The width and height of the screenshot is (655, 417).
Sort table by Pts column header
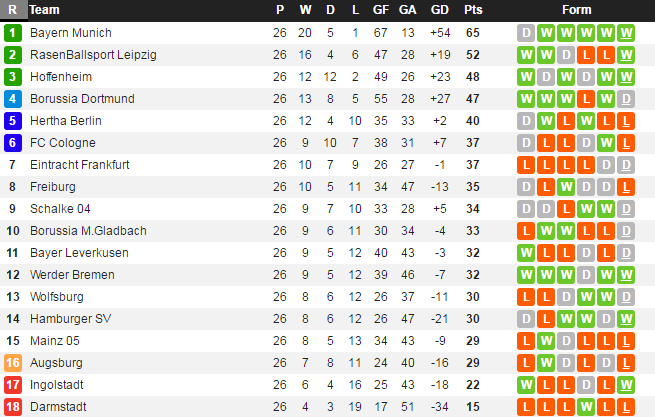coord(472,10)
